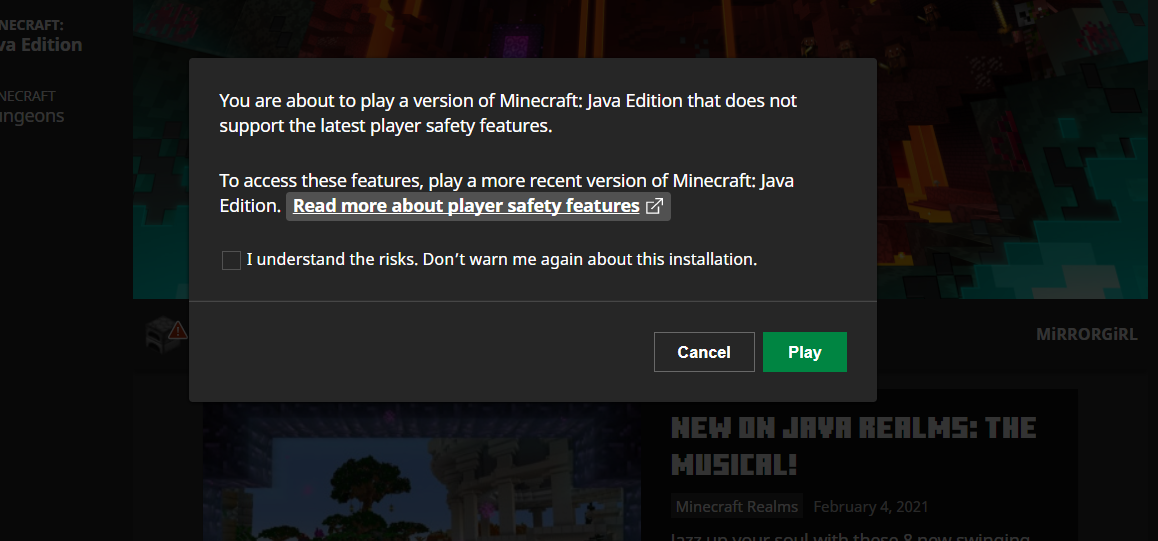This screenshot has width=1158, height=541.
Task: Click the MiRRORGiRL account name
Action: click(x=1086, y=334)
